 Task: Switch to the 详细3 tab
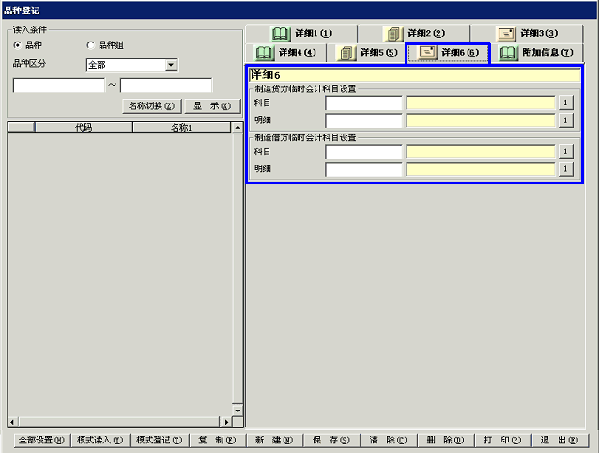(x=526, y=34)
